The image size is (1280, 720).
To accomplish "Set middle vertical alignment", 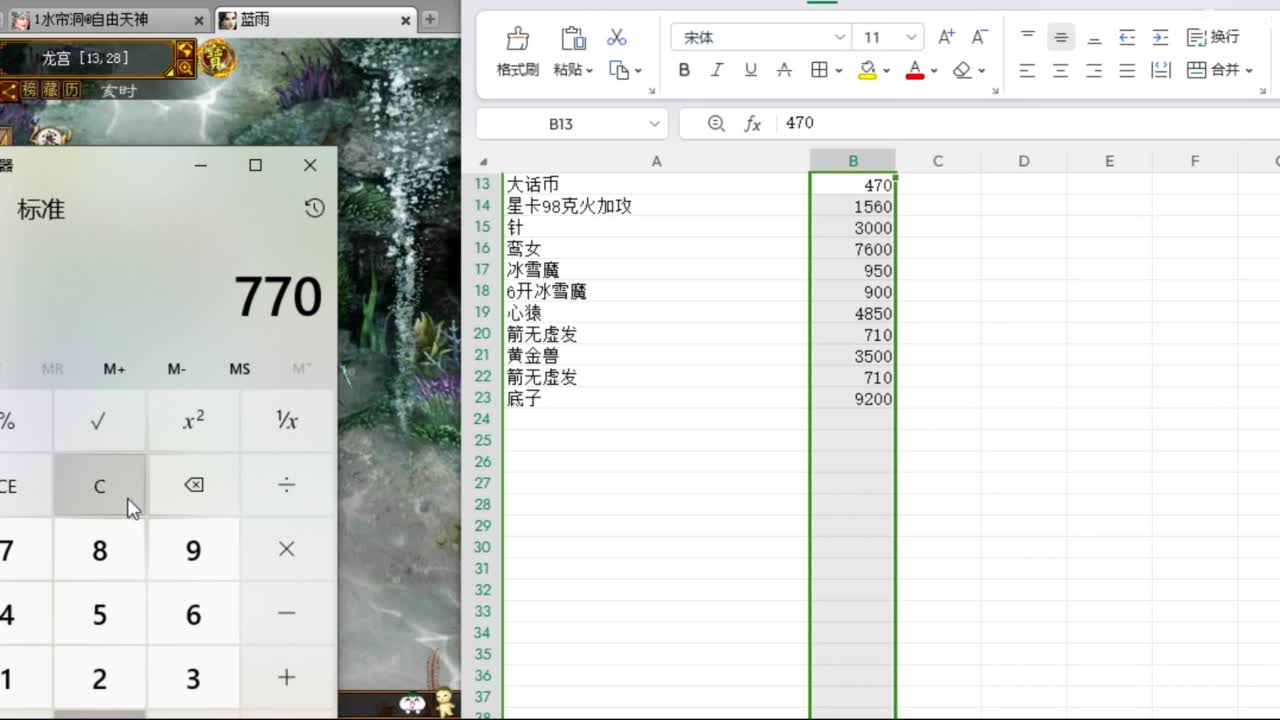I will 1061,38.
